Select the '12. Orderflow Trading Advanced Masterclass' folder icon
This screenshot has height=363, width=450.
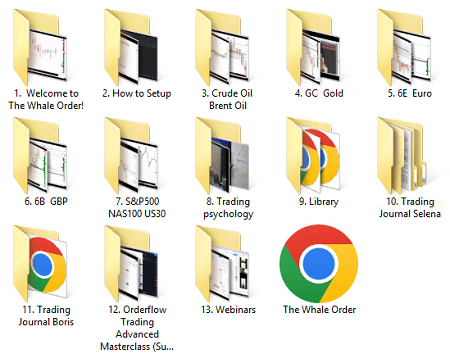point(131,263)
